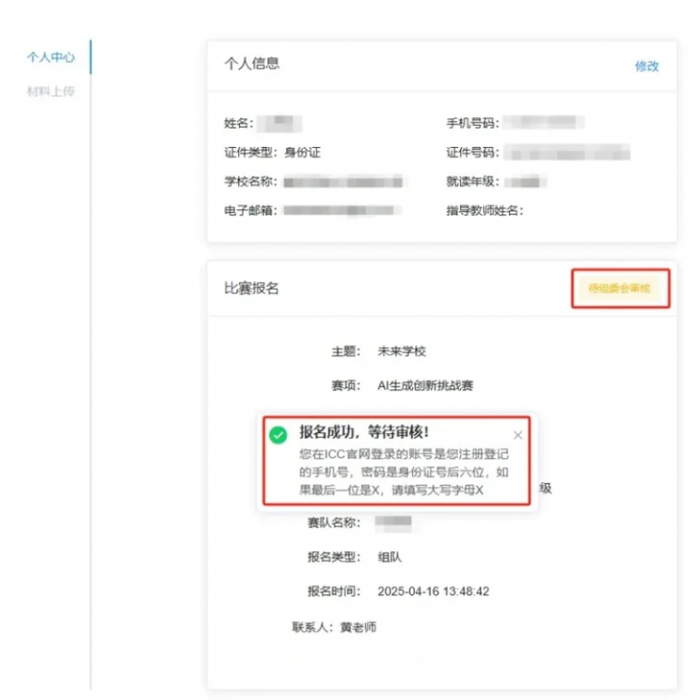Click the 报名时间 timestamp 2025-04-16

point(433,592)
